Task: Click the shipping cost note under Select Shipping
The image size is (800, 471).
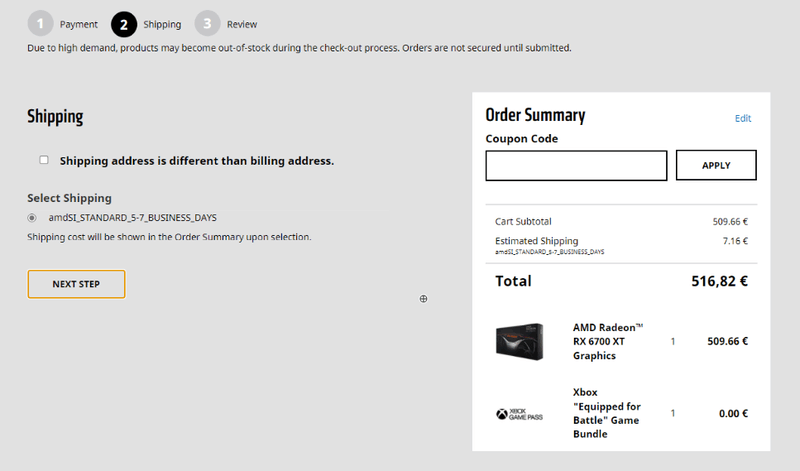Action: [169, 237]
